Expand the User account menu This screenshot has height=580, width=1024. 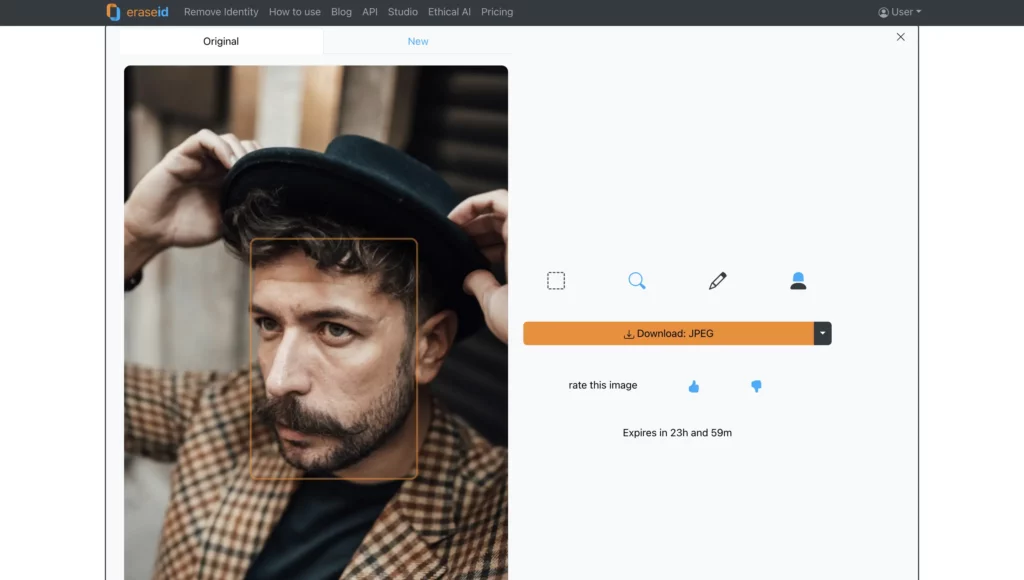click(897, 12)
